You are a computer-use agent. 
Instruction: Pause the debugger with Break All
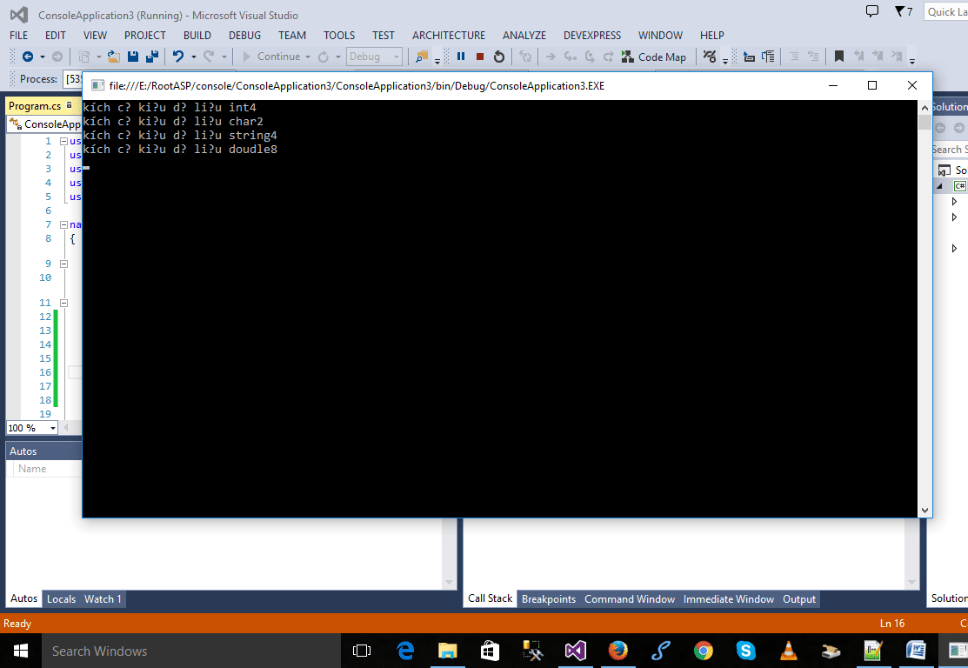tap(461, 57)
